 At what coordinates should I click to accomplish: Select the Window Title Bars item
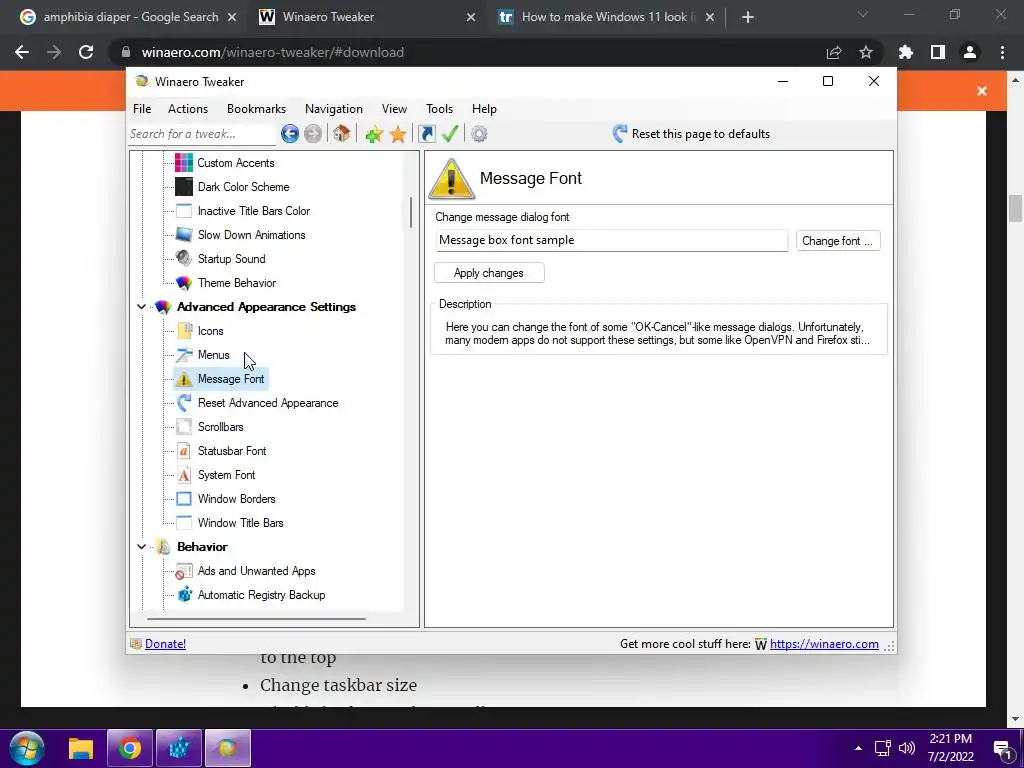(x=240, y=522)
